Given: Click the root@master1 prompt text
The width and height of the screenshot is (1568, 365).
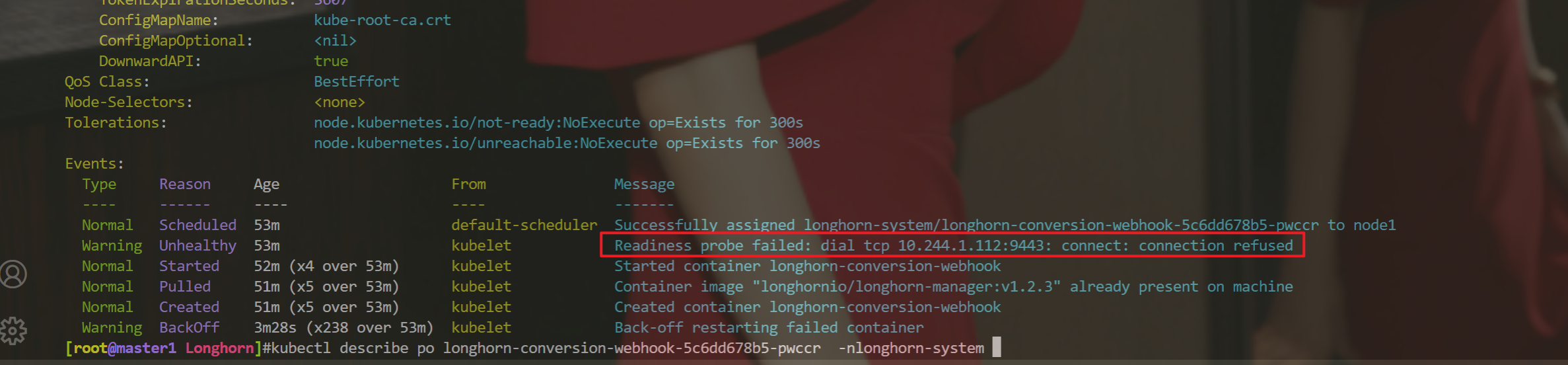Looking at the screenshot, I should pyautogui.click(x=125, y=348).
